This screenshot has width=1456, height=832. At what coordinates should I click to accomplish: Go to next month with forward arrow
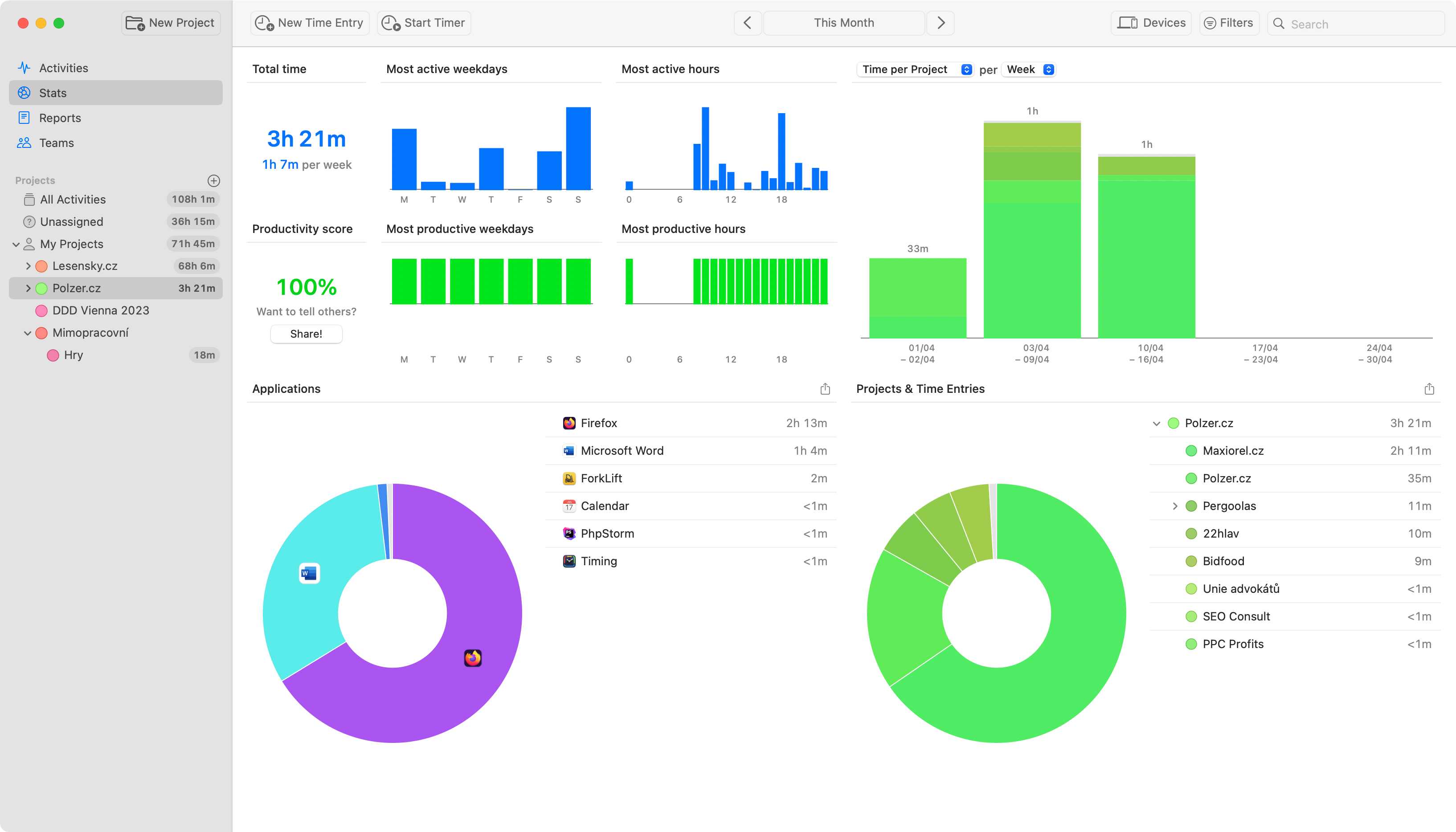941,23
